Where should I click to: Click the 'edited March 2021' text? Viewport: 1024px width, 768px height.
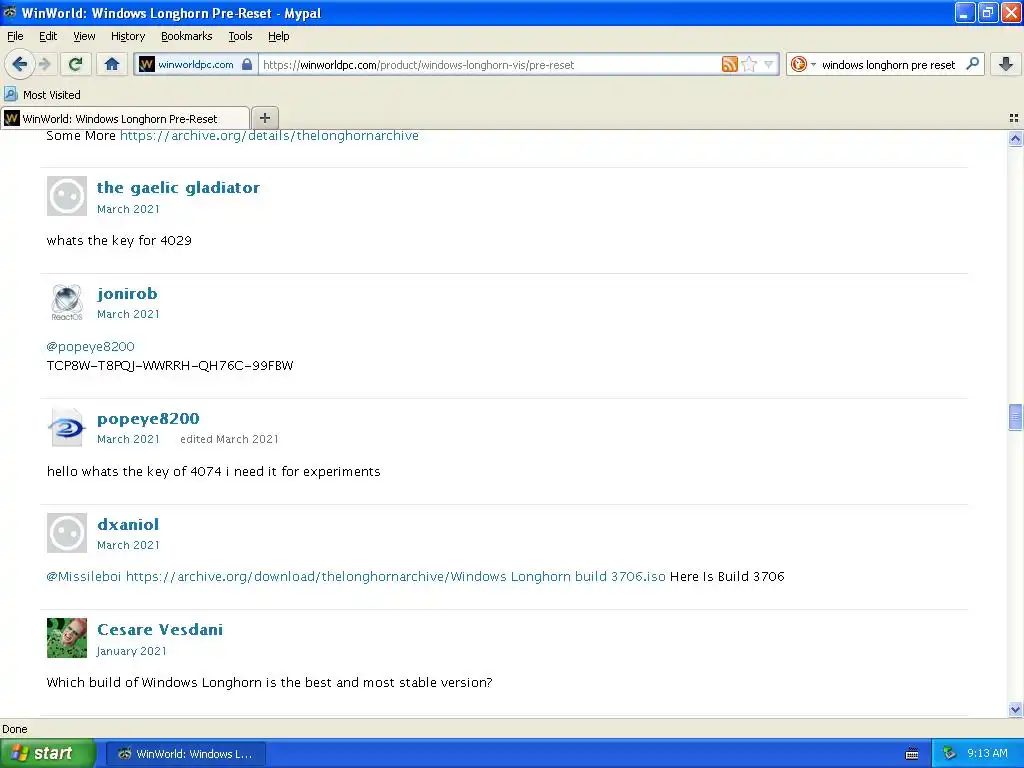[229, 440]
